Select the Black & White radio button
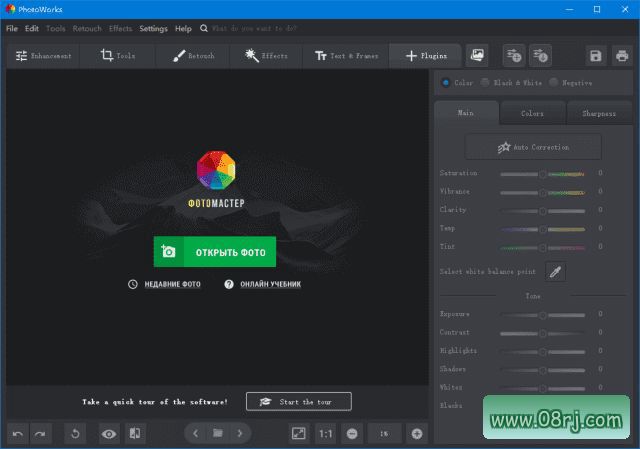The image size is (640, 449). (486, 83)
